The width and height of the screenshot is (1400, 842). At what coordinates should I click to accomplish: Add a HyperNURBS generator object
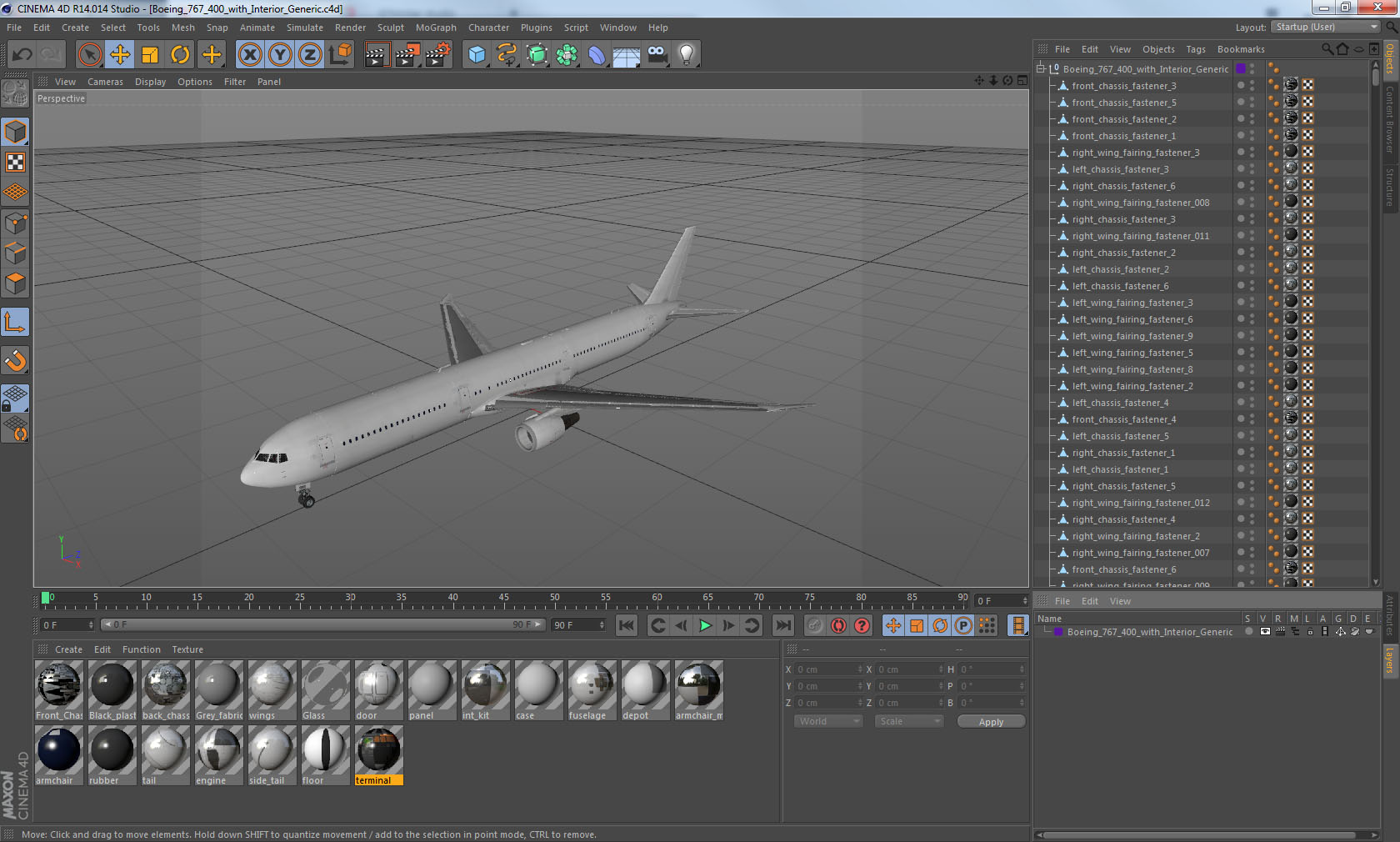point(537,55)
